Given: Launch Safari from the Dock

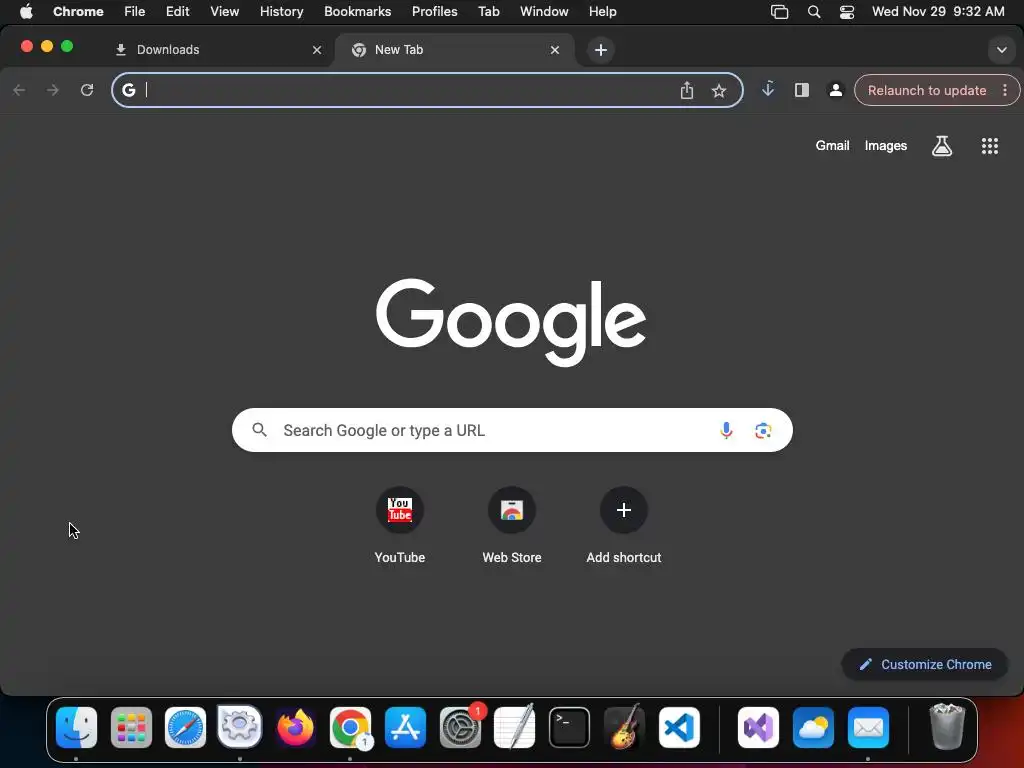Looking at the screenshot, I should coord(185,727).
